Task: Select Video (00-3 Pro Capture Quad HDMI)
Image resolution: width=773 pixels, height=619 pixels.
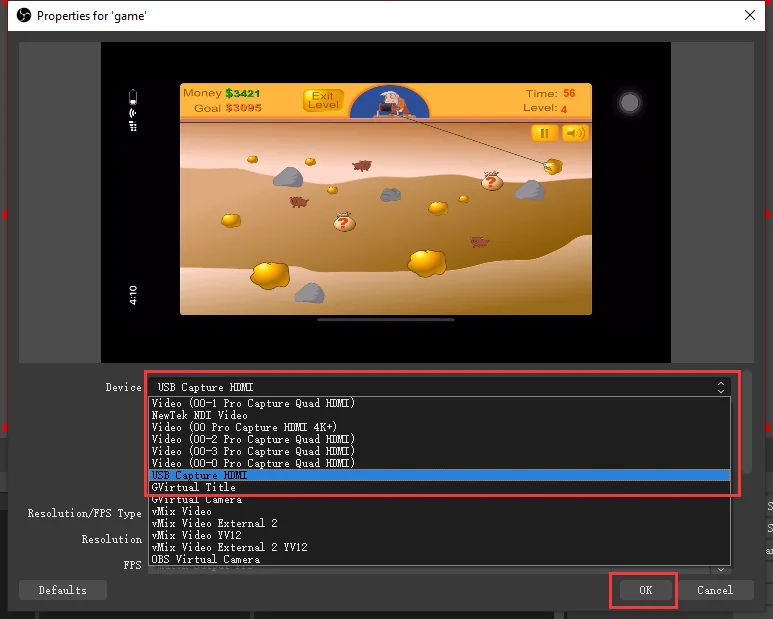Action: 439,451
